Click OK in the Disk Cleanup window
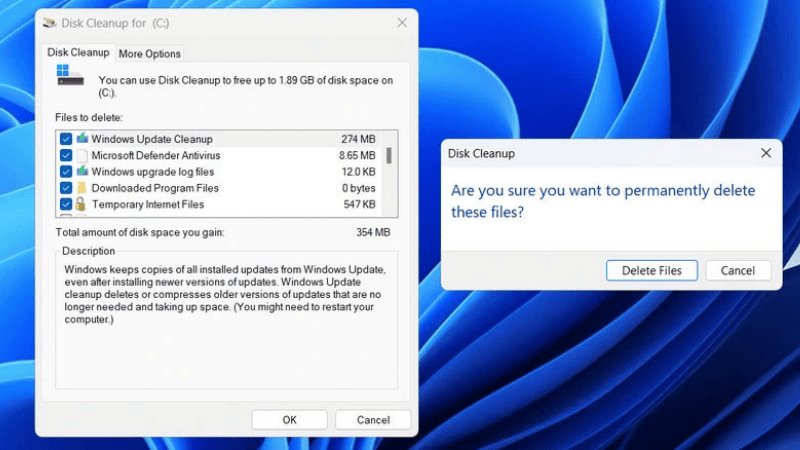800x450 pixels. pos(289,419)
